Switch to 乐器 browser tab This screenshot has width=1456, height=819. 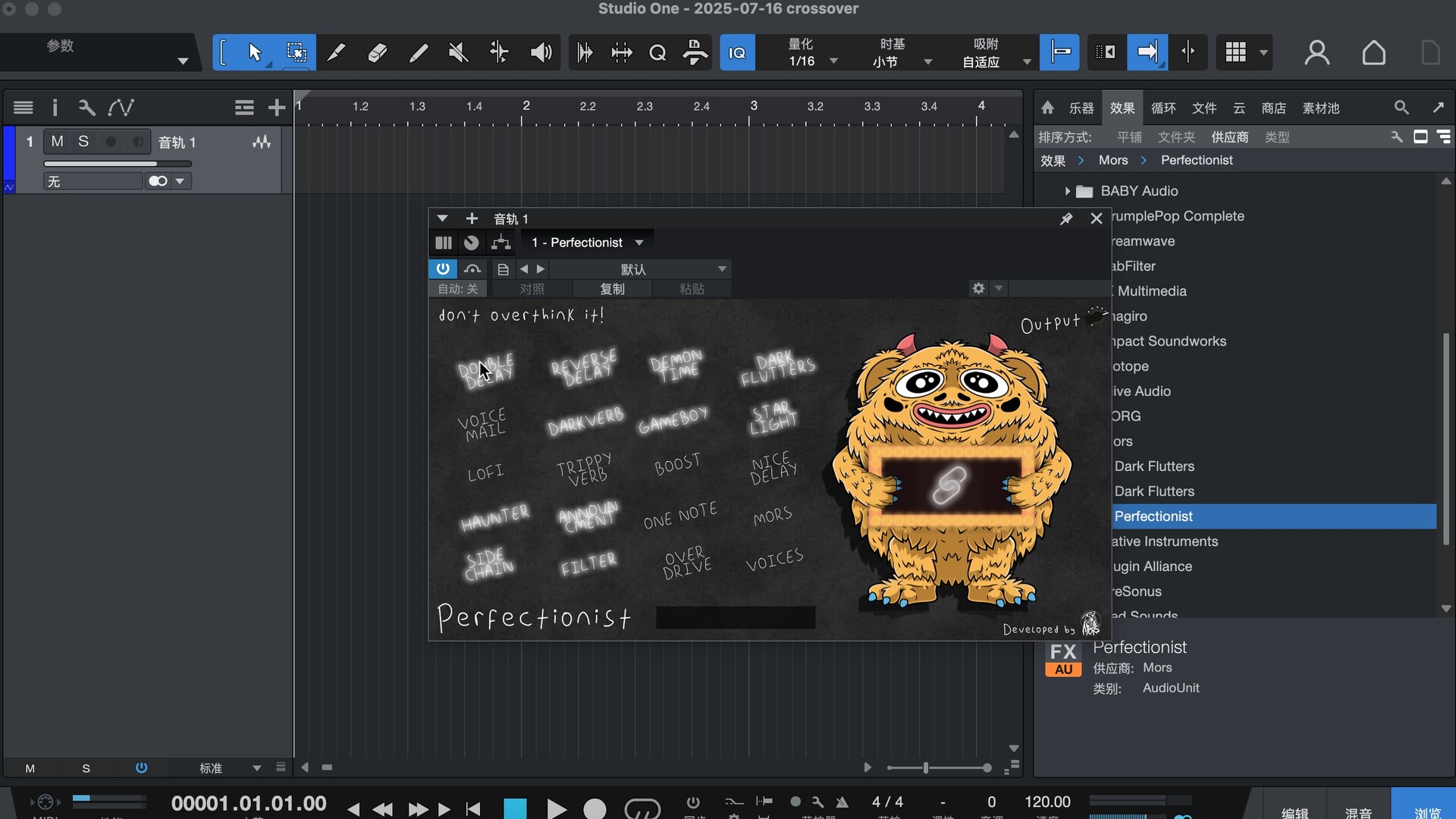click(1081, 108)
